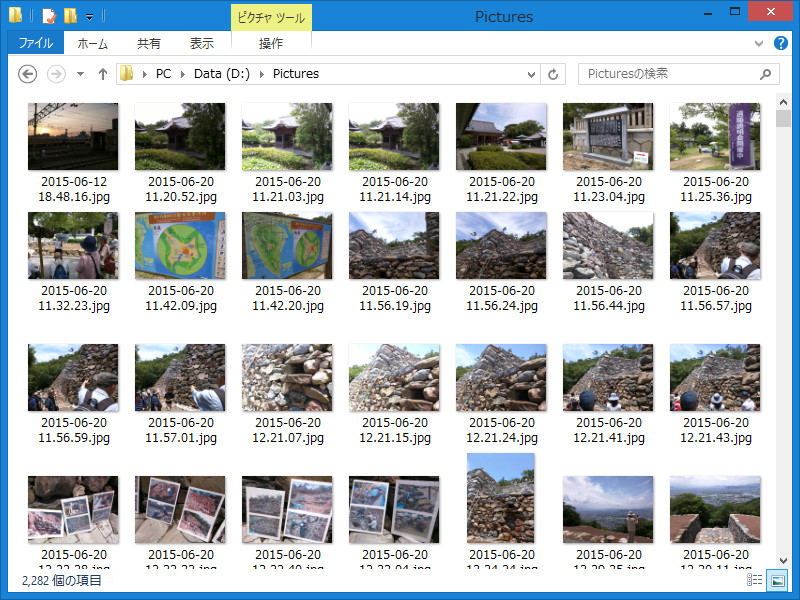This screenshot has height=600, width=800.
Task: Open Explorer help via question mark icon
Action: coord(781,43)
